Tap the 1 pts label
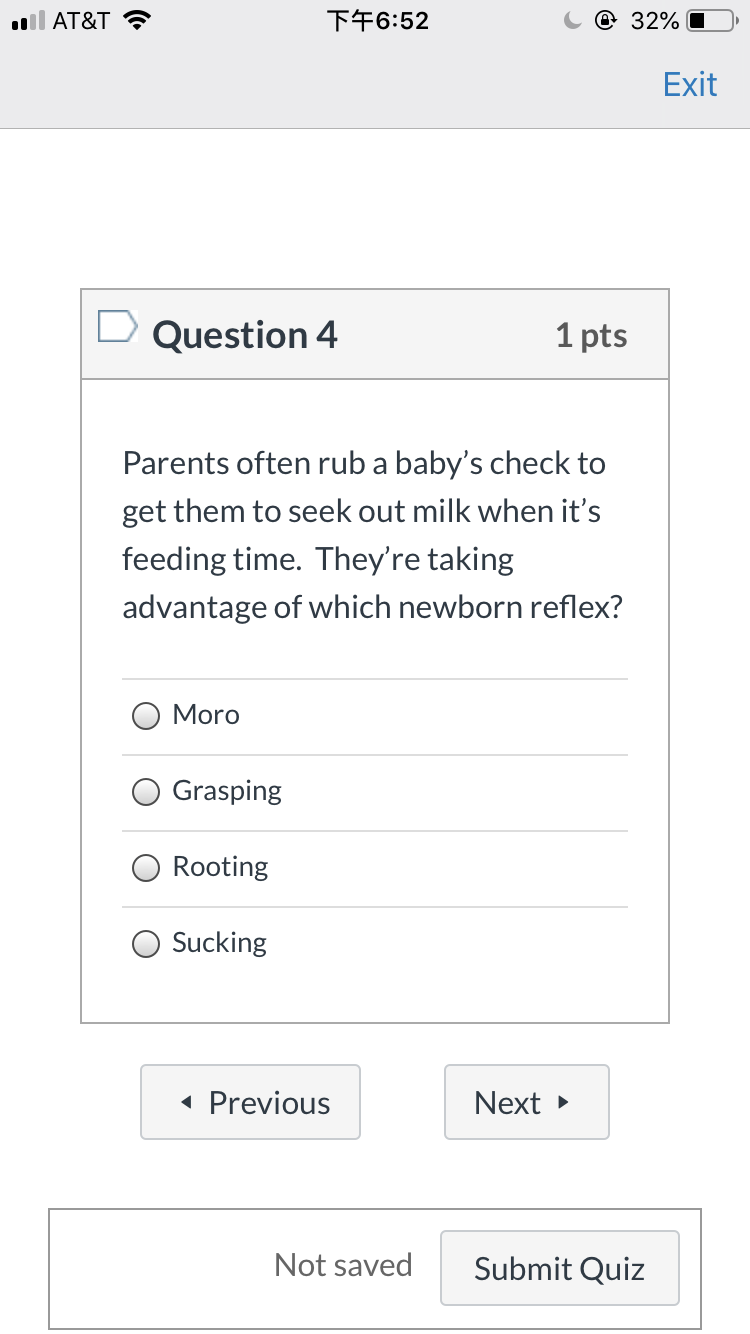The height and width of the screenshot is (1334, 750). click(x=592, y=335)
